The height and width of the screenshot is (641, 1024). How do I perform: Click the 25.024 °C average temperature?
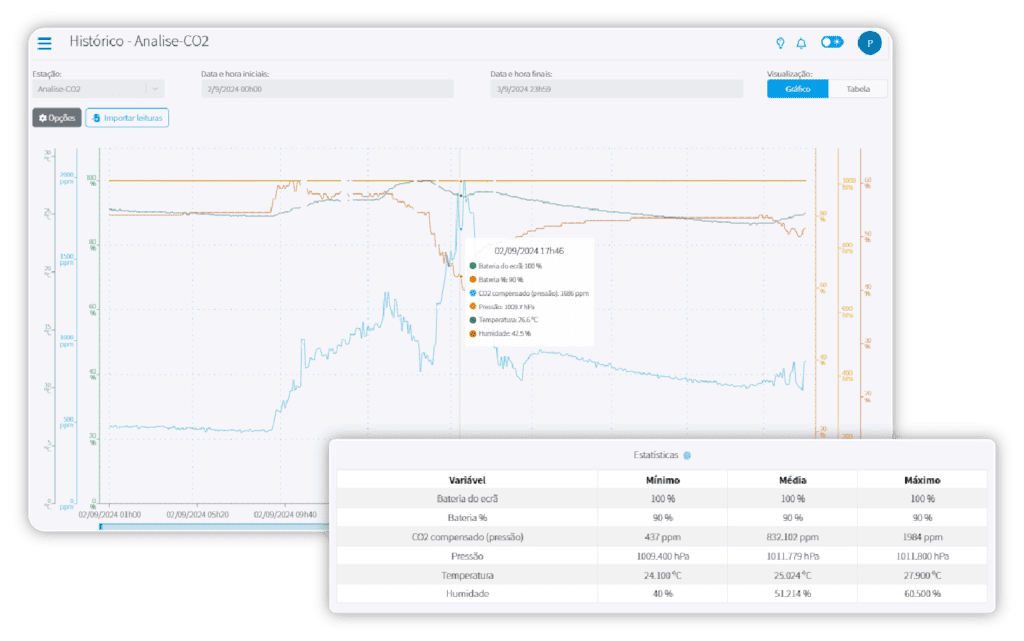(x=792, y=575)
